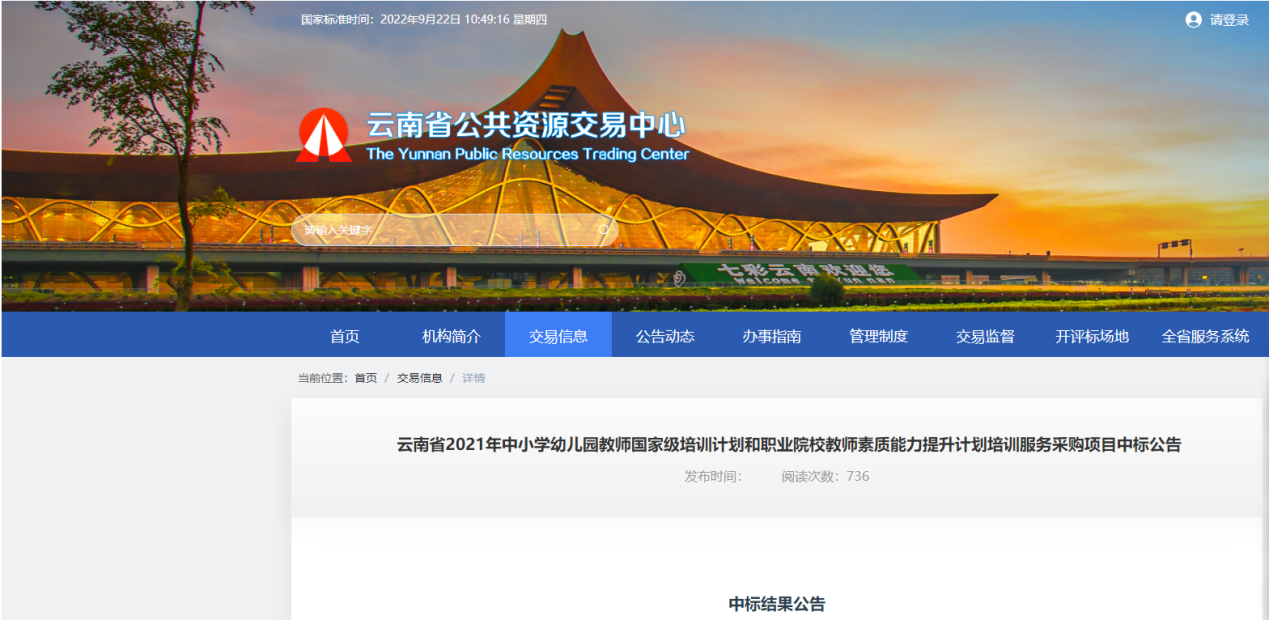The width and height of the screenshot is (1269, 620).
Task: Go to 首页 in the navigation bar
Action: 345,336
